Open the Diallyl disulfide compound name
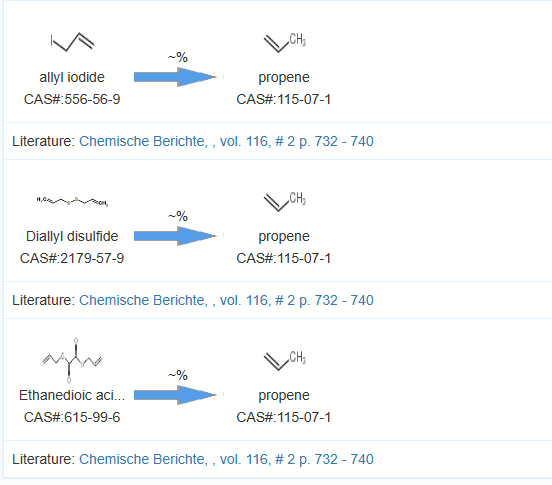This screenshot has height=485, width=552. coord(72,236)
